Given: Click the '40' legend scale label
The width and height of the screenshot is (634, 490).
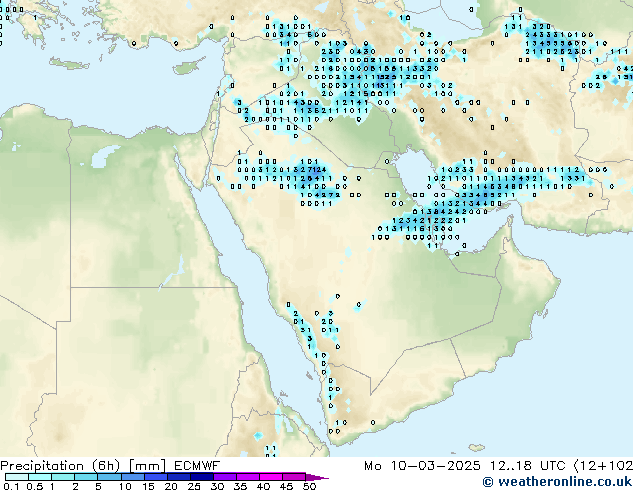Looking at the screenshot, I should pyautogui.click(x=263, y=486).
